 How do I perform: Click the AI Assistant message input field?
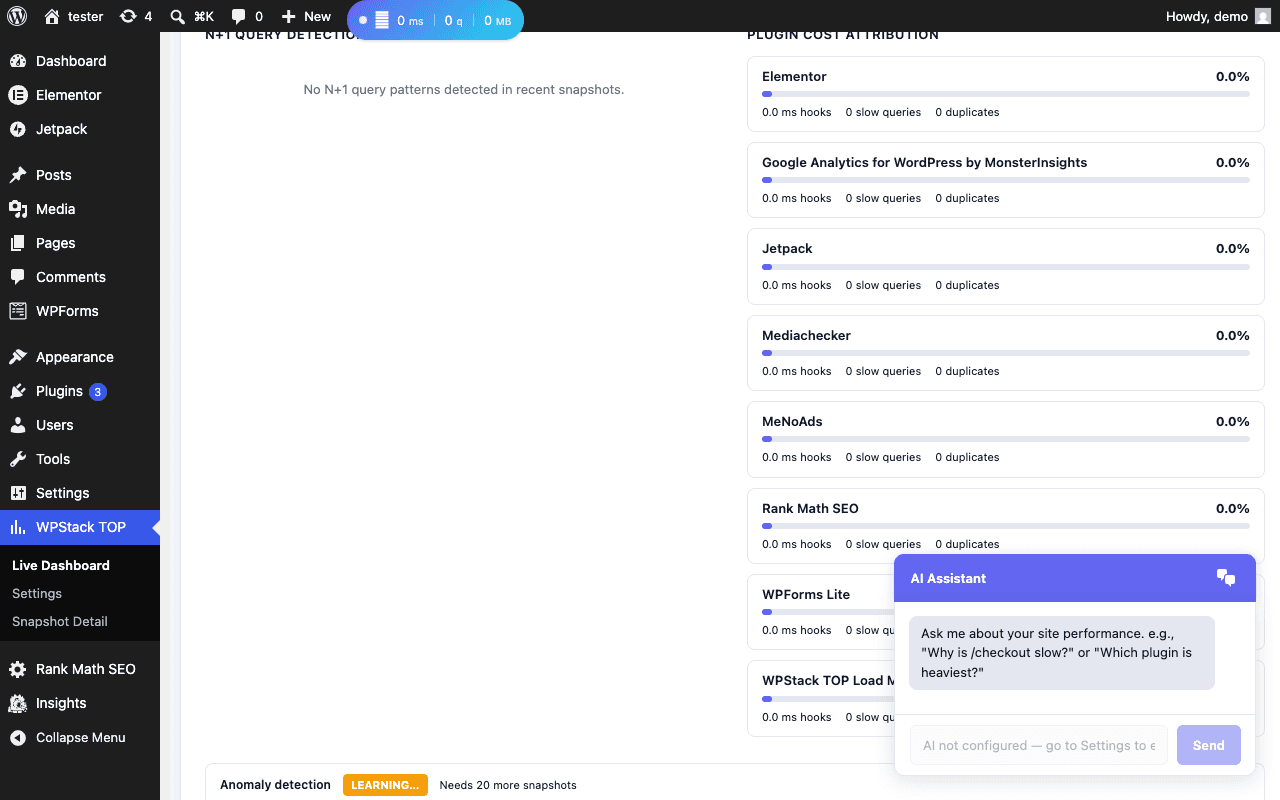coord(1038,745)
